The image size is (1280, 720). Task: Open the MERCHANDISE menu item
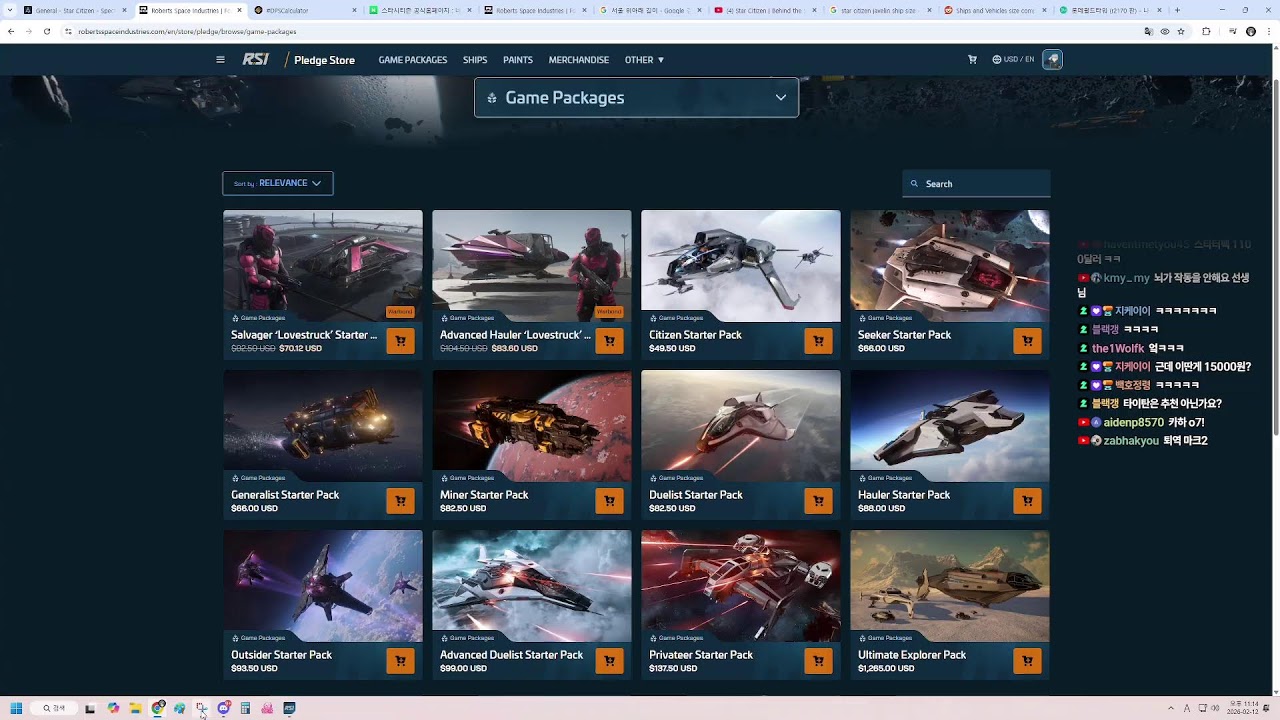point(579,60)
